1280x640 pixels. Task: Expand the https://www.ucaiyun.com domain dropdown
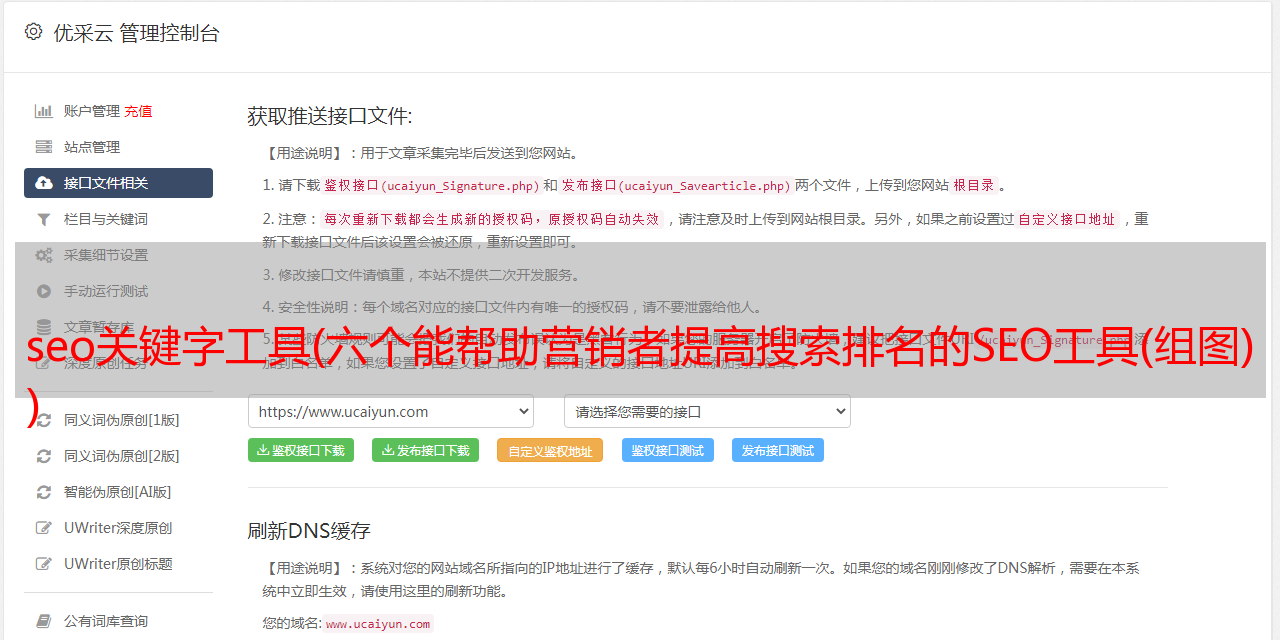pos(391,412)
